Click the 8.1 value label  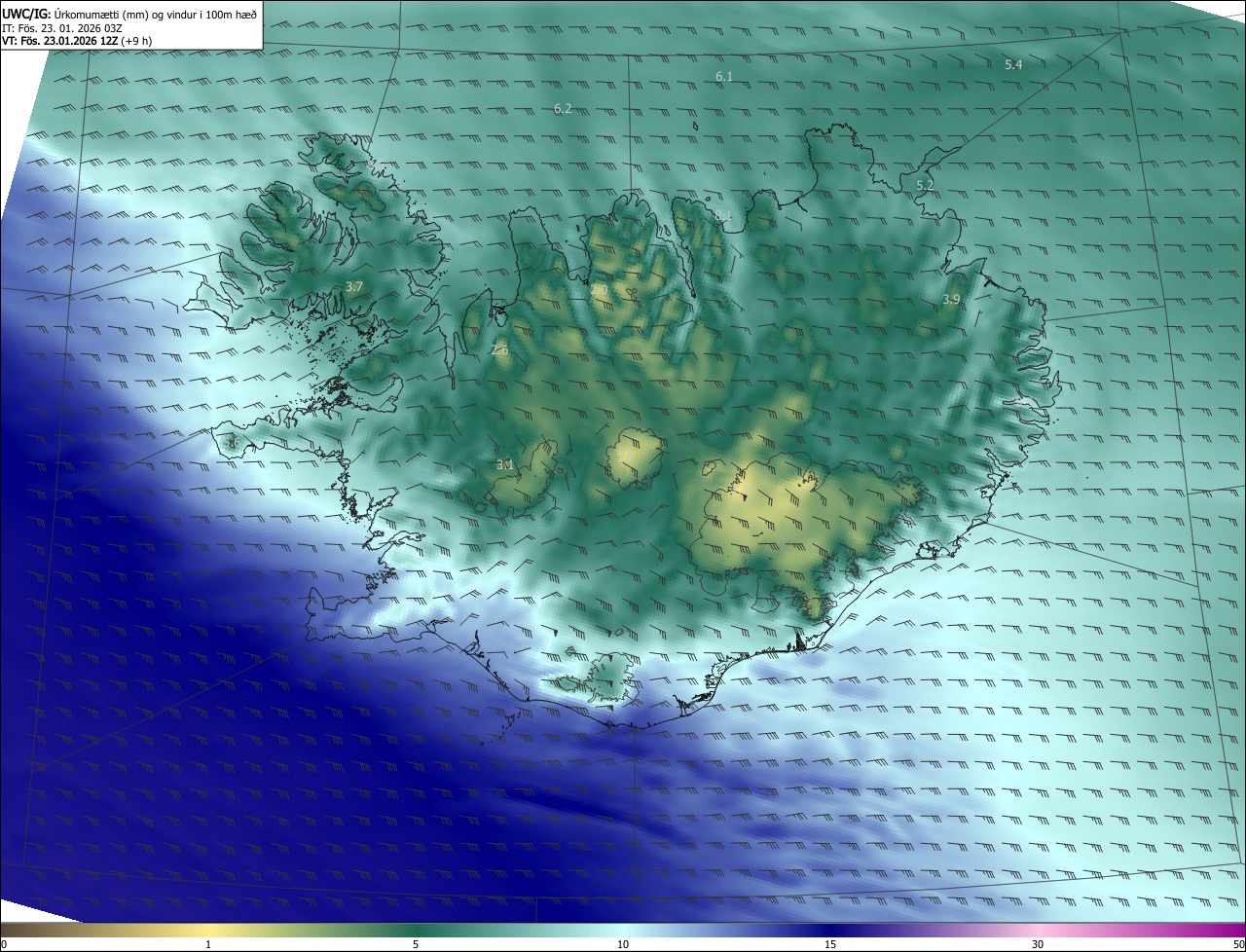coord(722,216)
